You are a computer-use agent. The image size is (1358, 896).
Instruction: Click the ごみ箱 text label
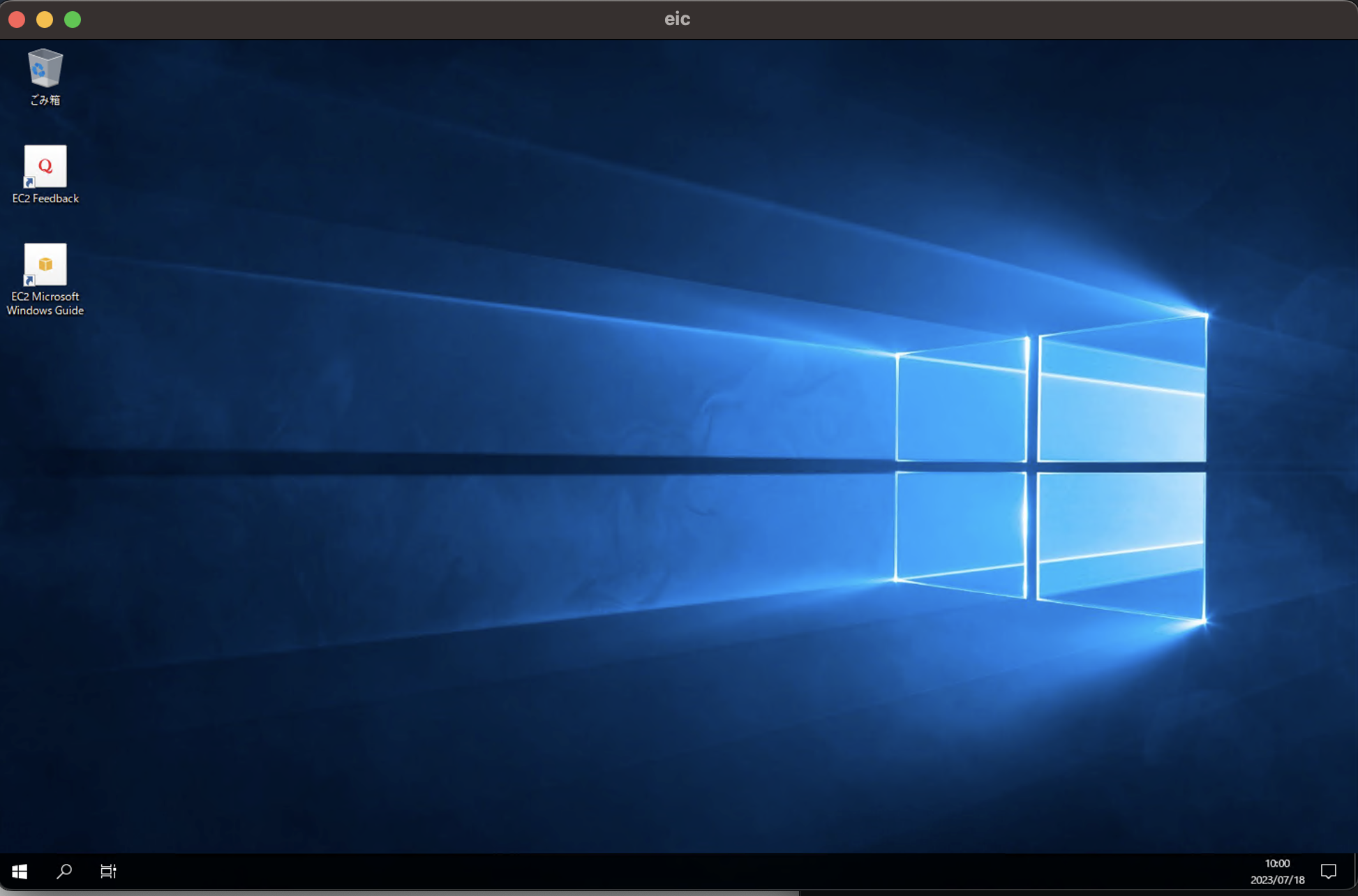pyautogui.click(x=45, y=100)
